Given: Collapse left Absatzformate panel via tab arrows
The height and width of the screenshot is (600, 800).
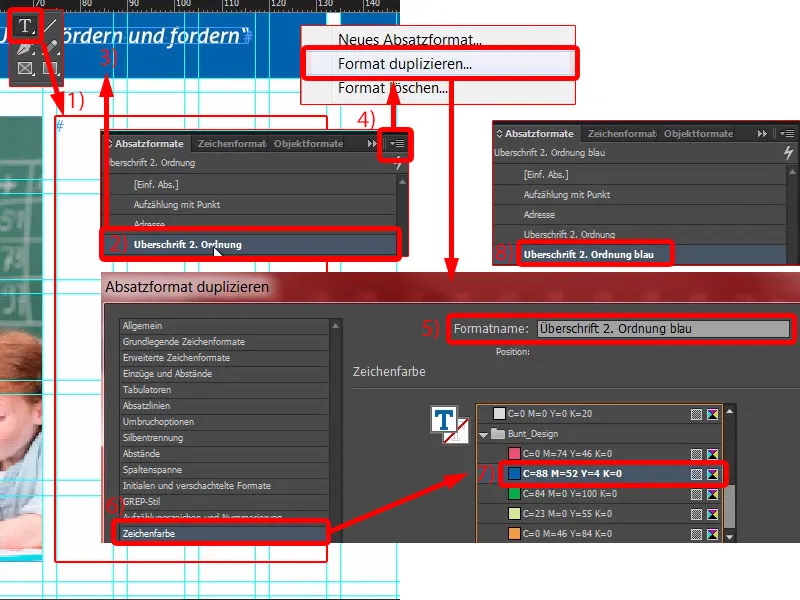Looking at the screenshot, I should (x=110, y=144).
